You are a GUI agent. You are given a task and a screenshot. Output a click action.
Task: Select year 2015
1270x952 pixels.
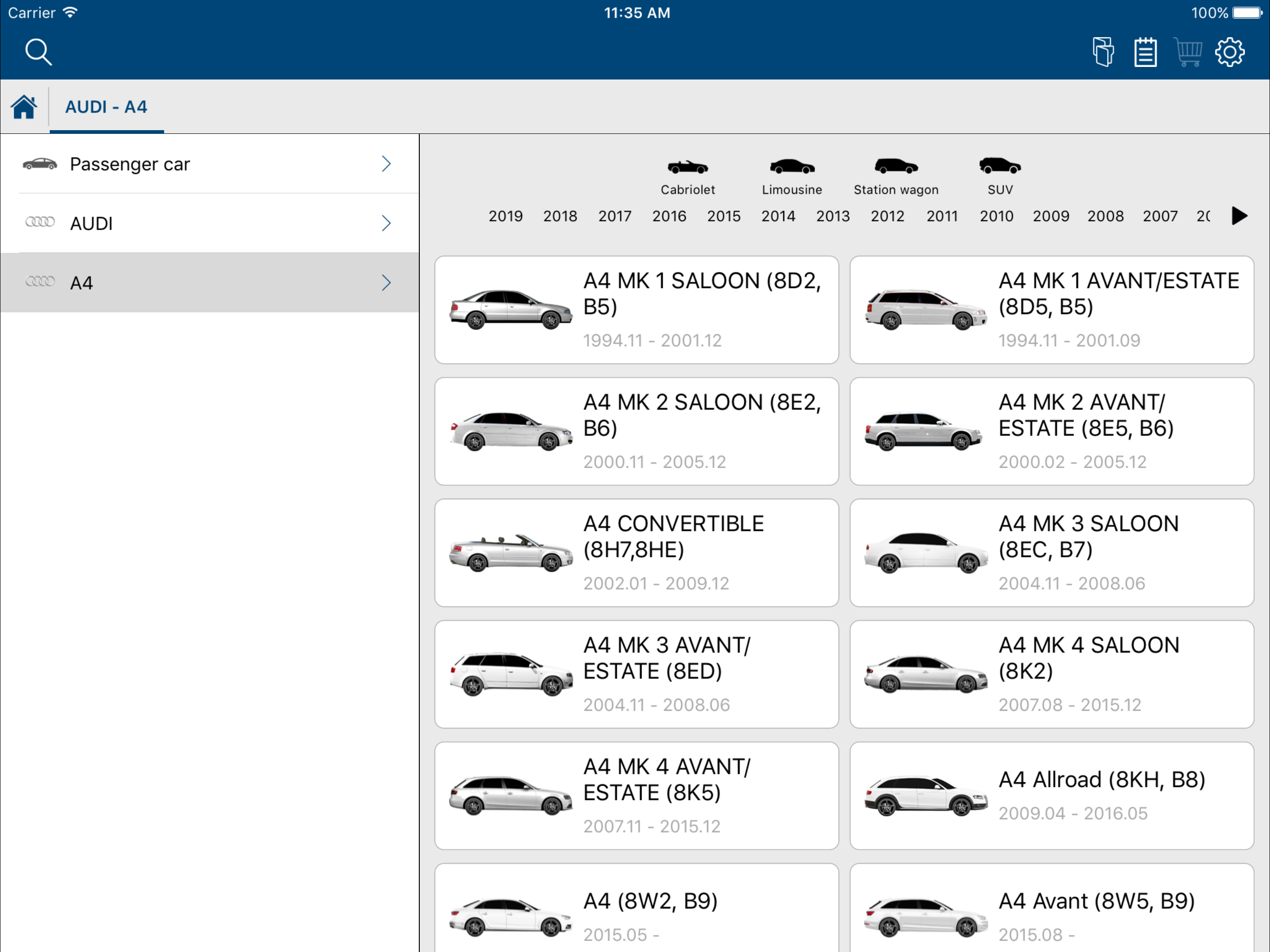click(723, 217)
